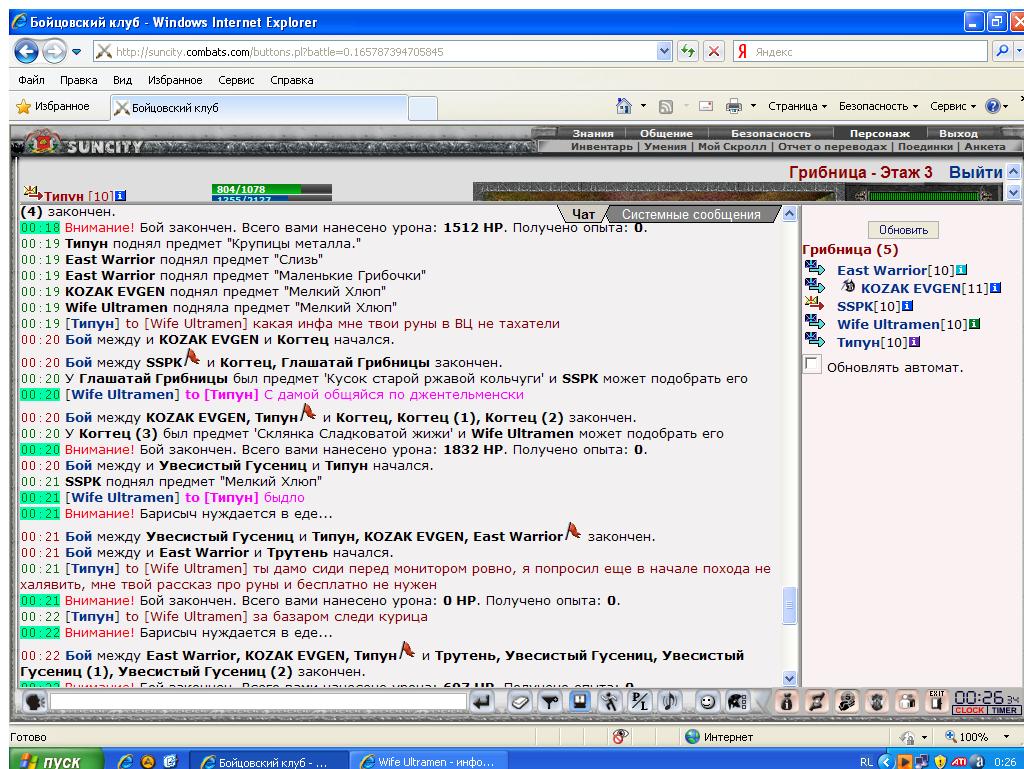Click the print icon in IE toolbar
Viewport: 1024px width, 769px height.
click(734, 106)
